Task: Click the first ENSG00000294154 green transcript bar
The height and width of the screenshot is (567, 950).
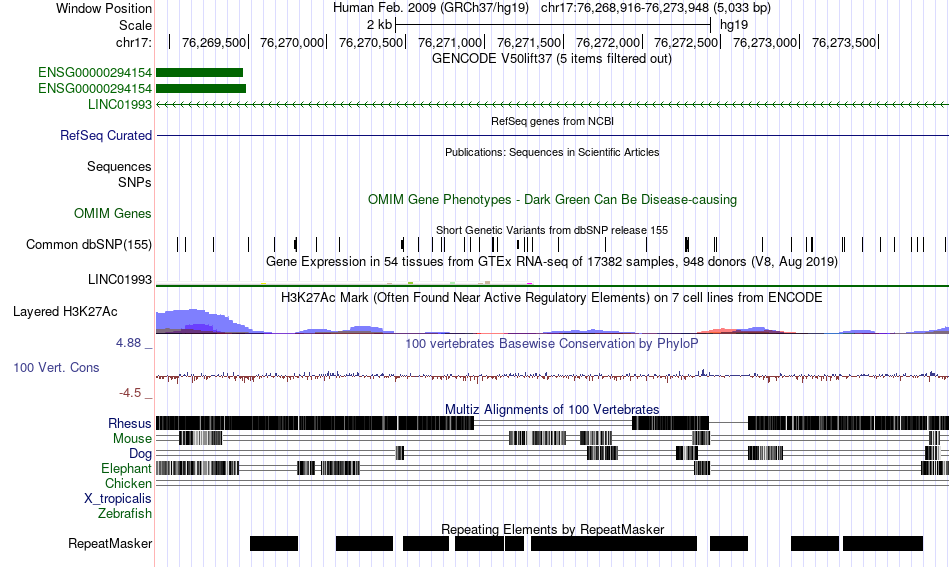Action: tap(199, 73)
